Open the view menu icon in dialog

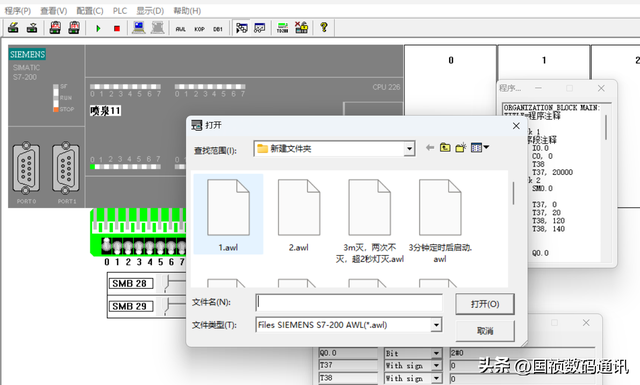(x=480, y=147)
